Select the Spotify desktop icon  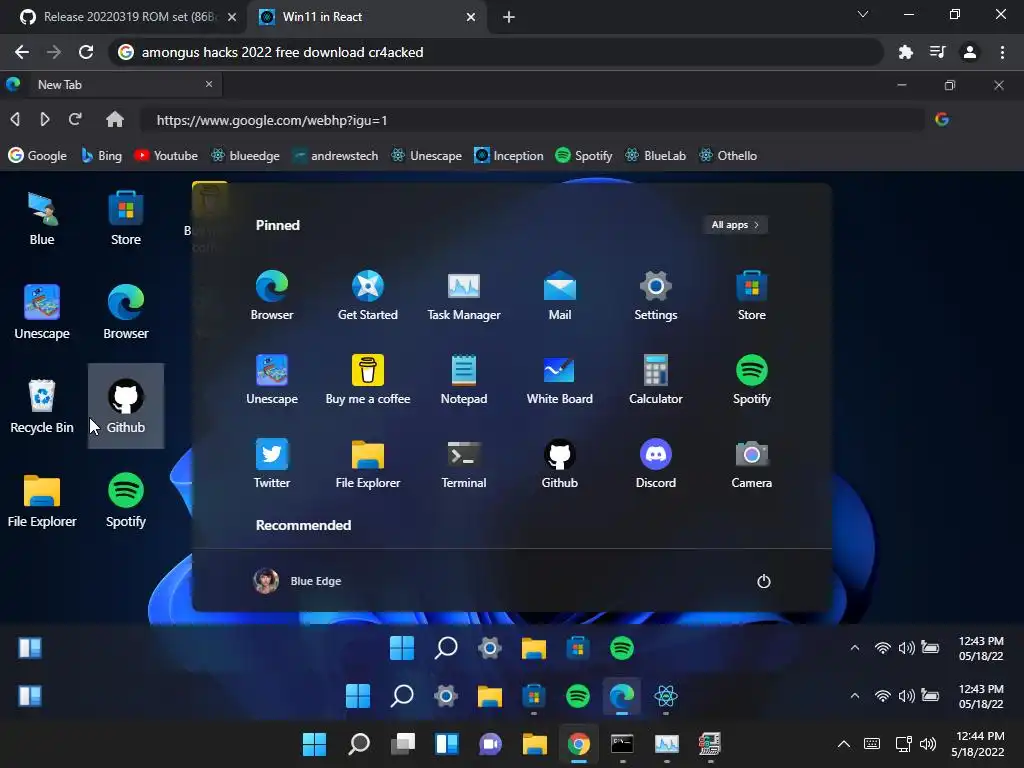point(125,500)
